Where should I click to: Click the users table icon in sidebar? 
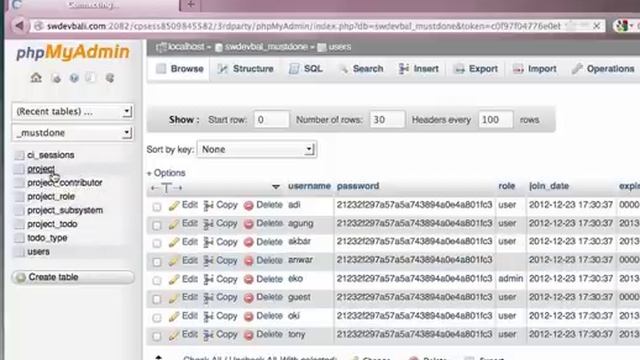(x=19, y=252)
